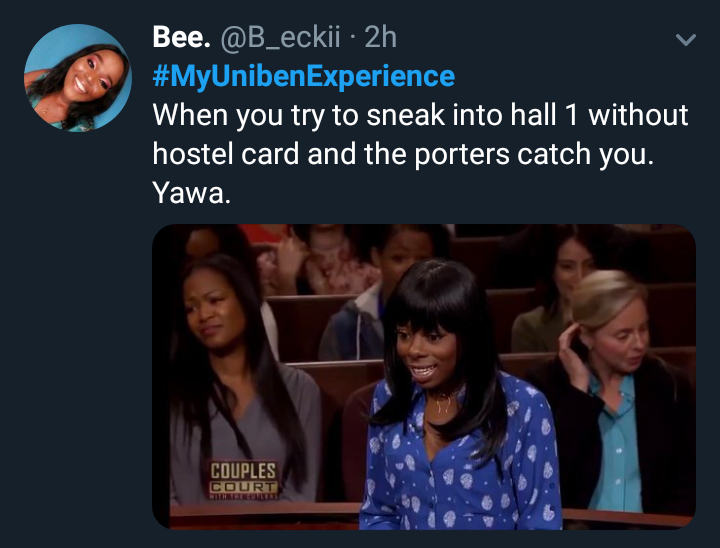
Task: Open the @B_eckii handle
Action: (x=281, y=38)
